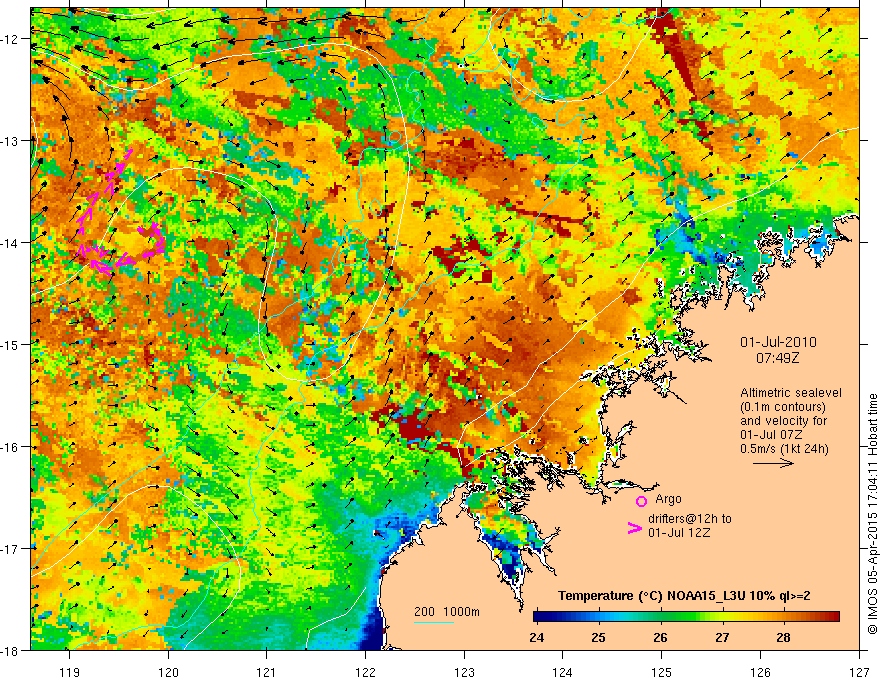Click the longitude axis label '124'
Image resolution: width=880 pixels, height=680 pixels.
(563, 672)
